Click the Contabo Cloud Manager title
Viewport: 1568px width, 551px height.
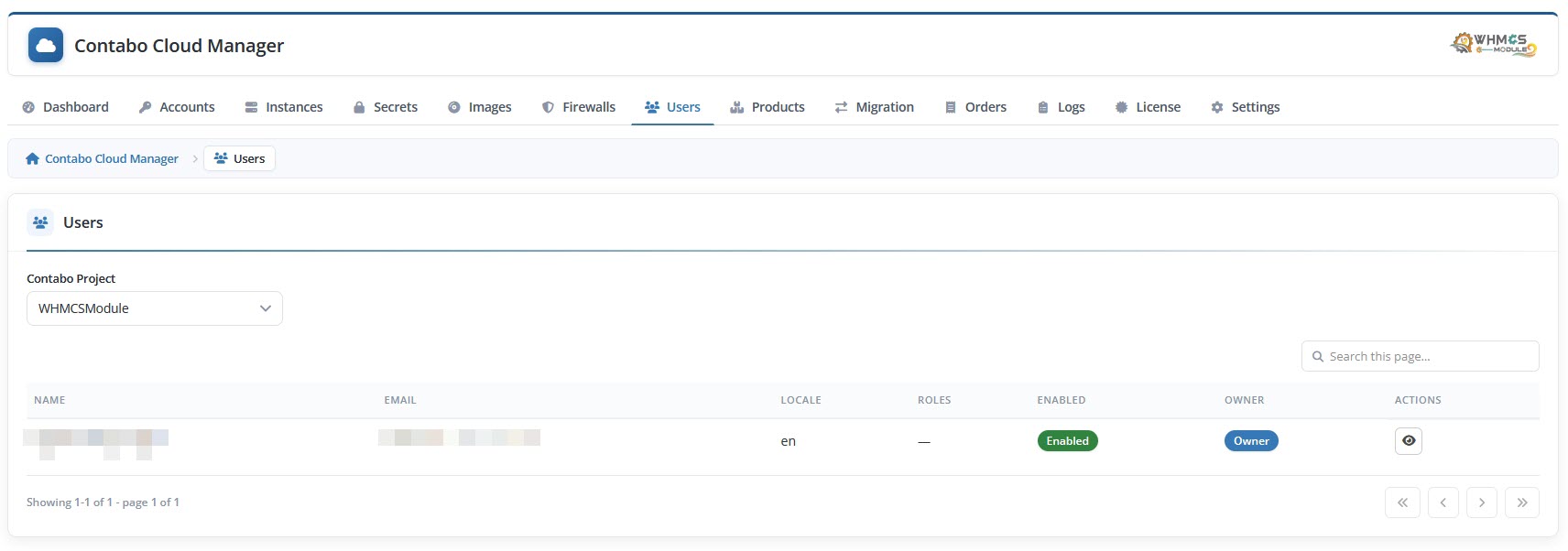tap(180, 46)
